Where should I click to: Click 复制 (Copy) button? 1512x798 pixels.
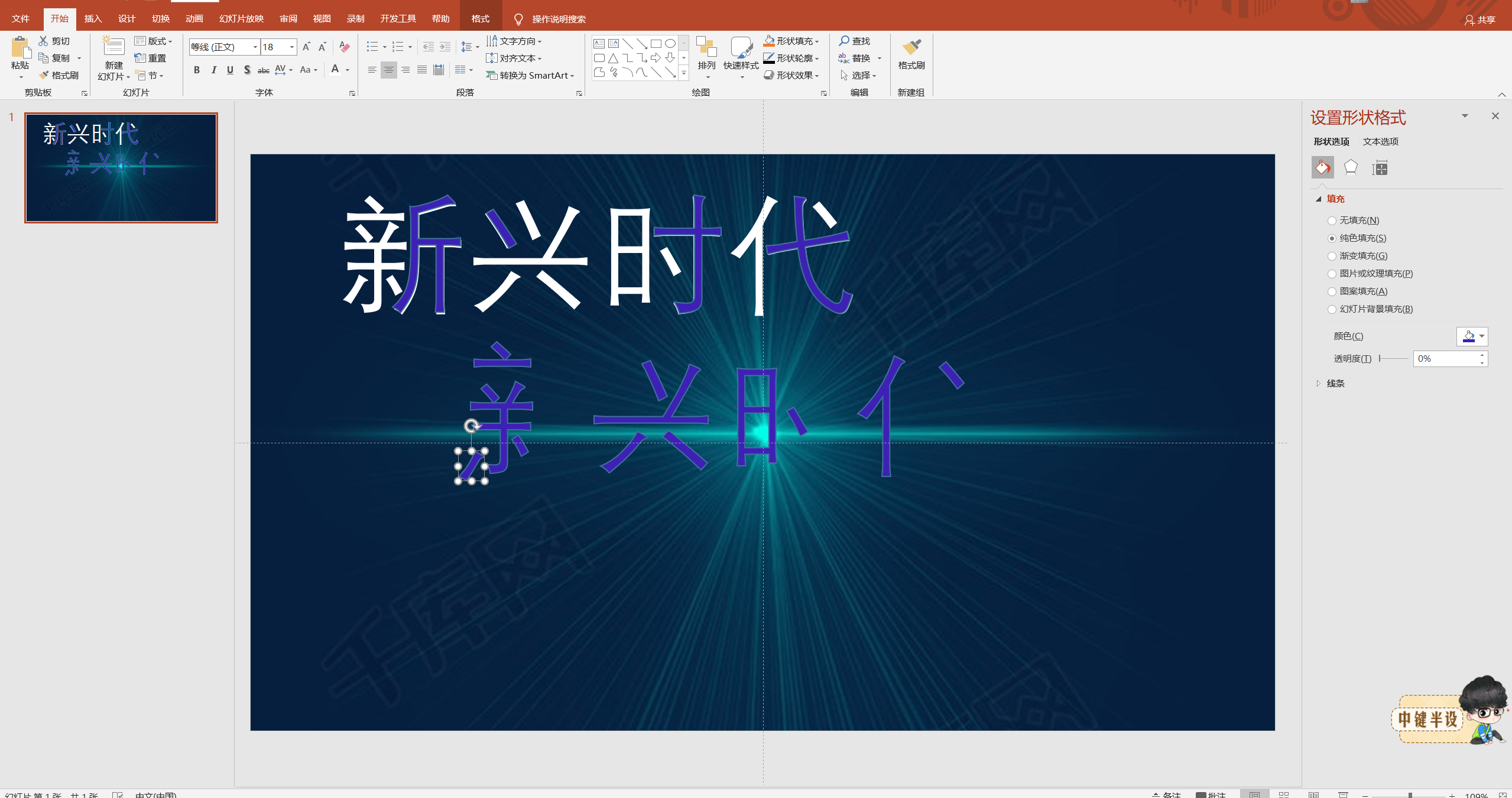[55, 58]
